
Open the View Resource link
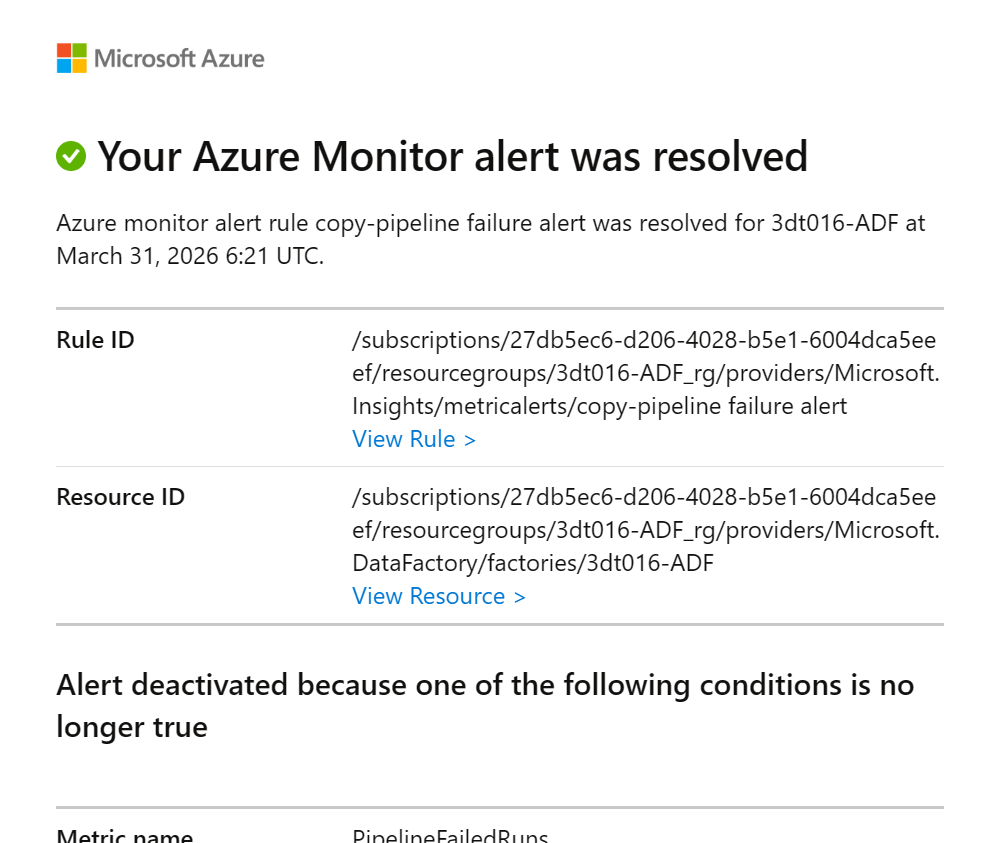[429, 596]
